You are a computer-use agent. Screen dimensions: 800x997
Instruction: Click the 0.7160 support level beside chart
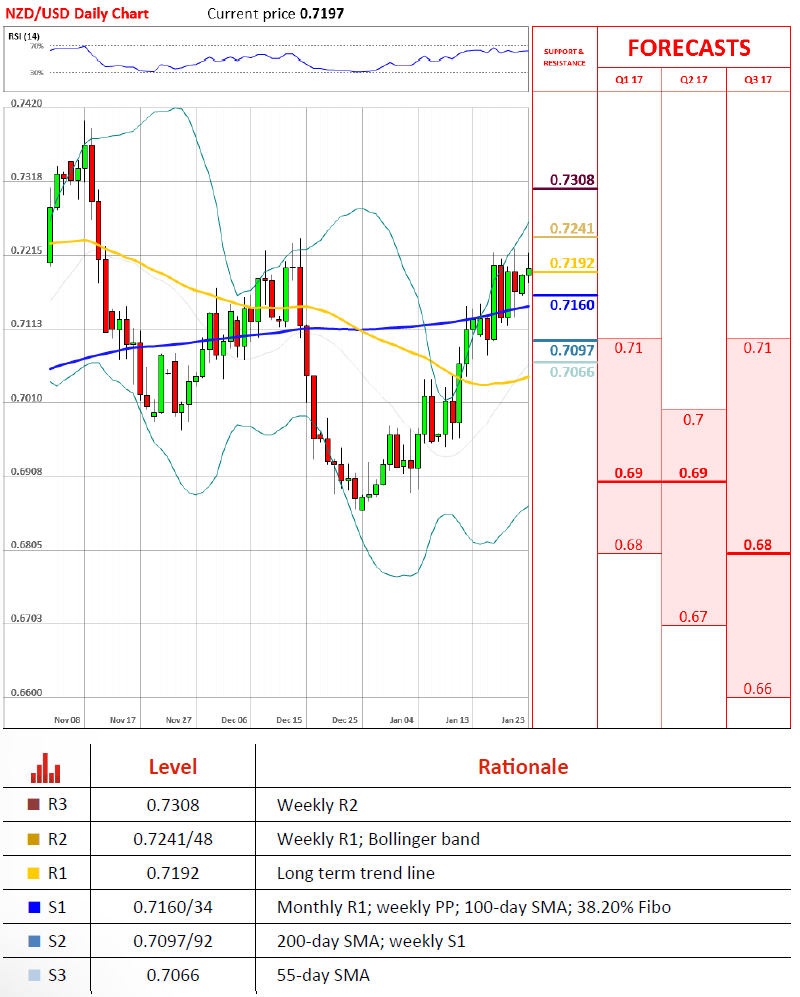tap(572, 305)
